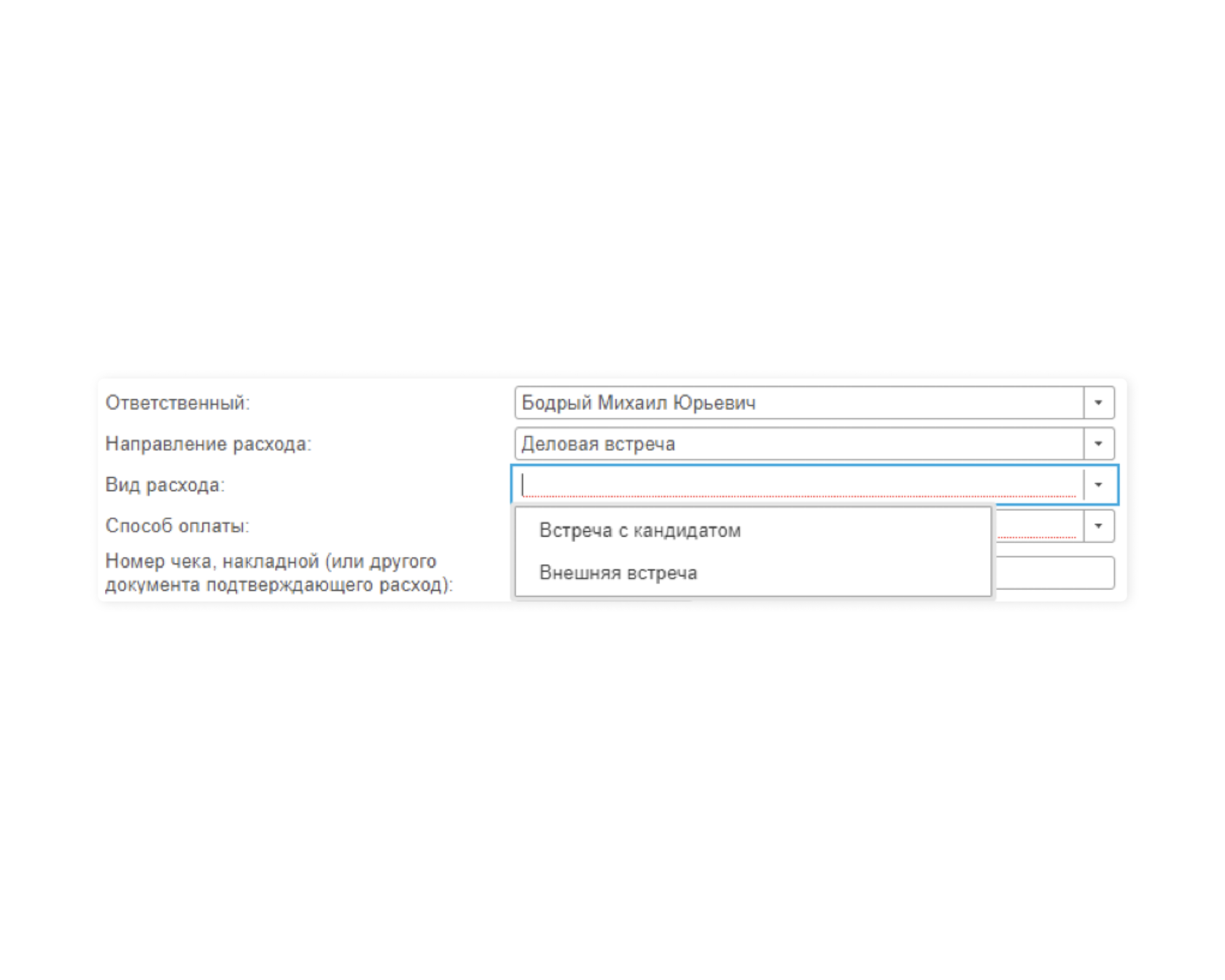1225x980 pixels.
Task: Click the 'Способ оплаты:' label
Action: 177,526
